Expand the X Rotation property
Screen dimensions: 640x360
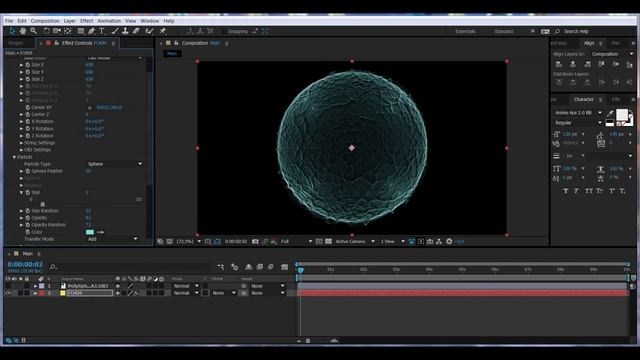[21, 122]
